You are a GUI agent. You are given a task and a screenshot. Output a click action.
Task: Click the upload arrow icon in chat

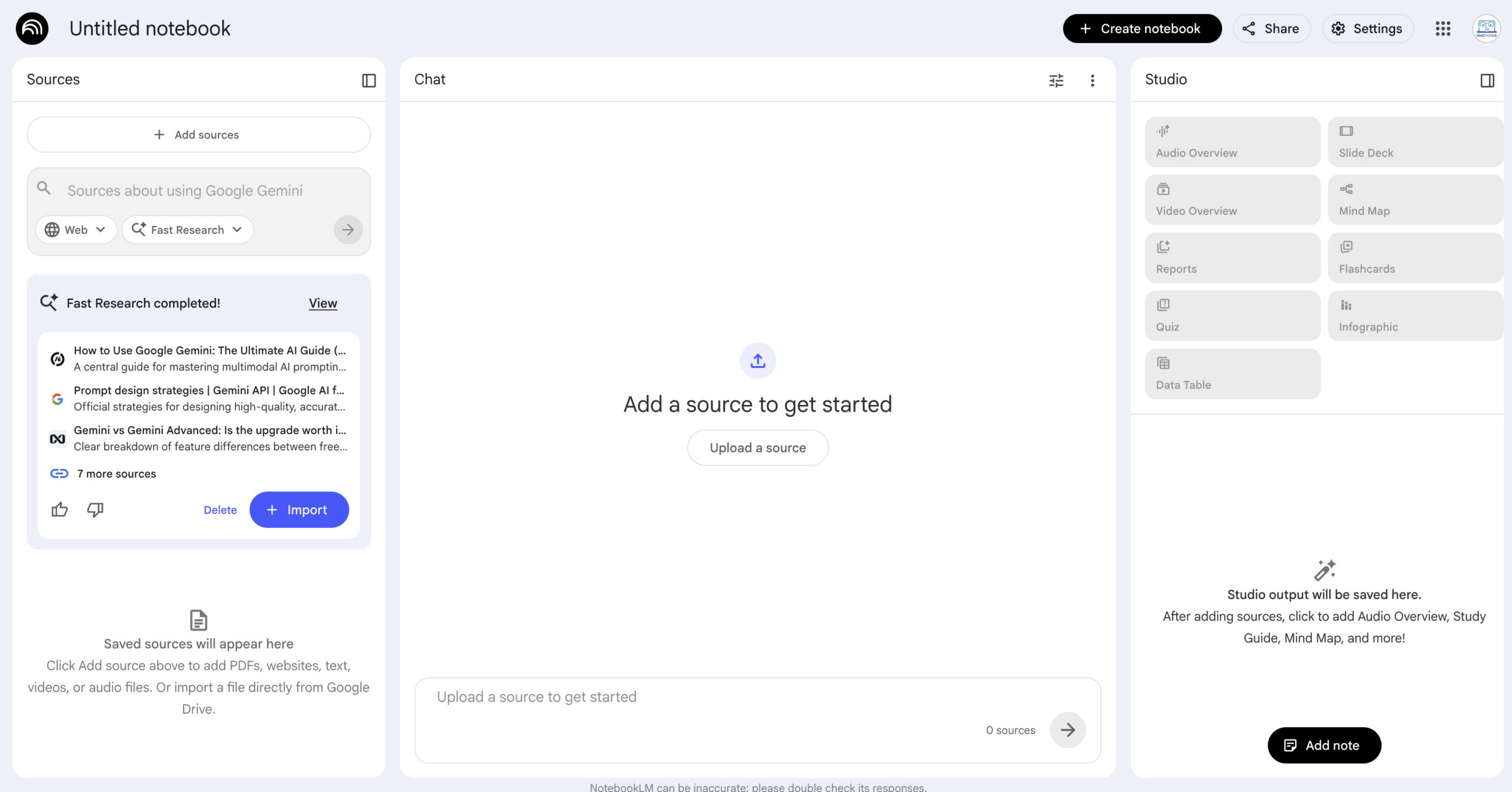tap(758, 360)
